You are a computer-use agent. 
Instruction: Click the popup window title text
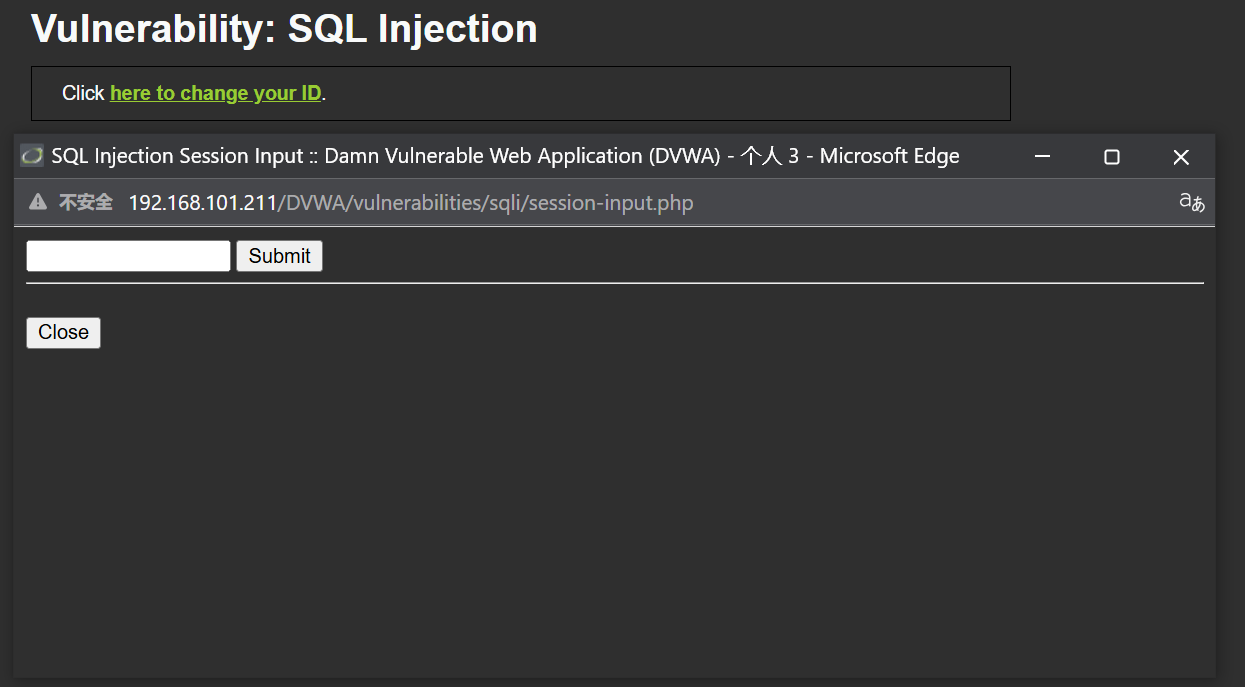coord(505,156)
